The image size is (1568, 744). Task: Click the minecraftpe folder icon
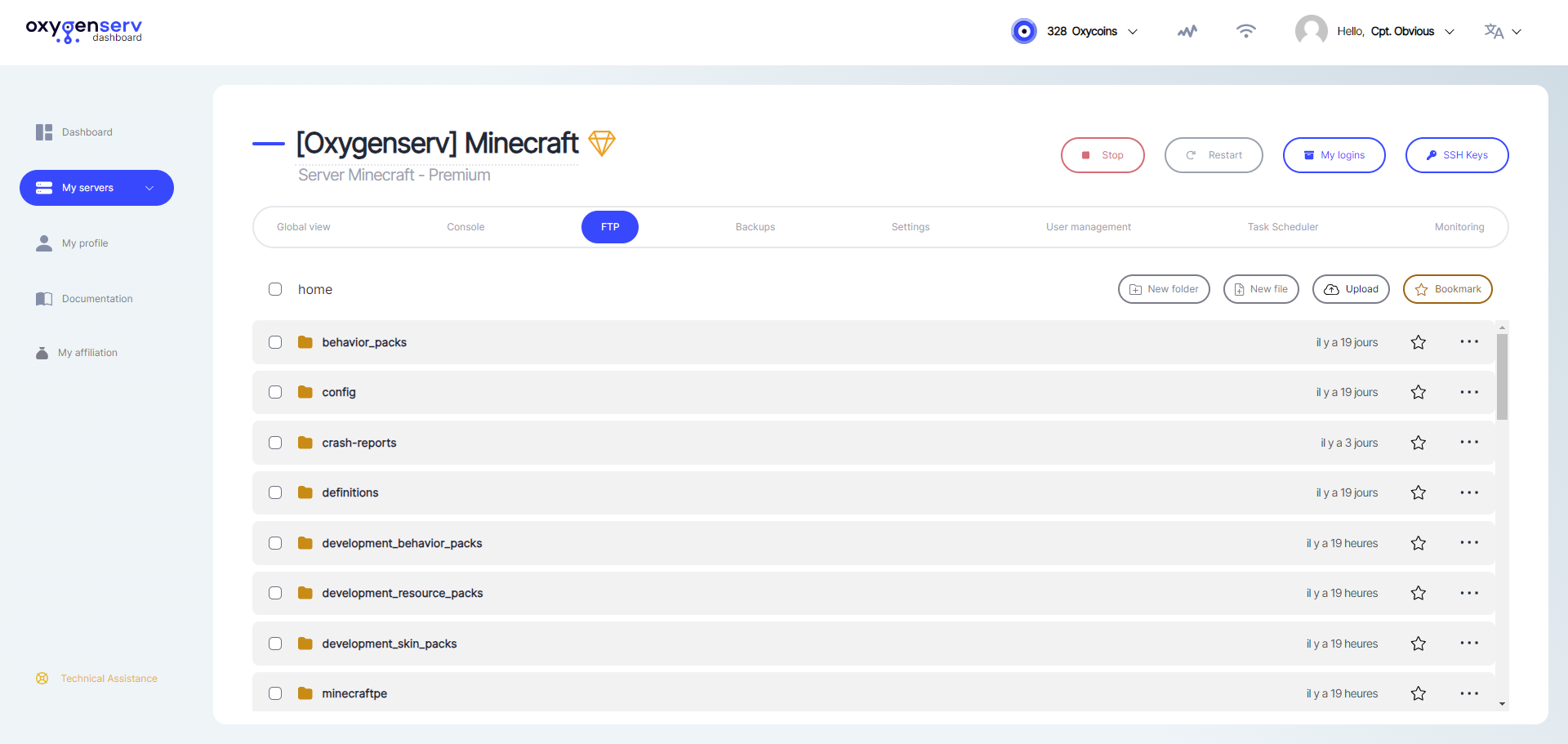[305, 693]
